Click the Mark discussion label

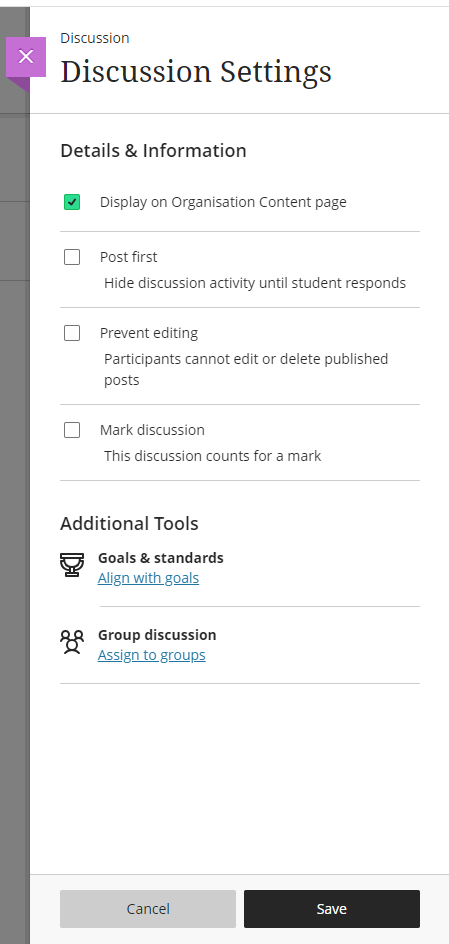(152, 430)
